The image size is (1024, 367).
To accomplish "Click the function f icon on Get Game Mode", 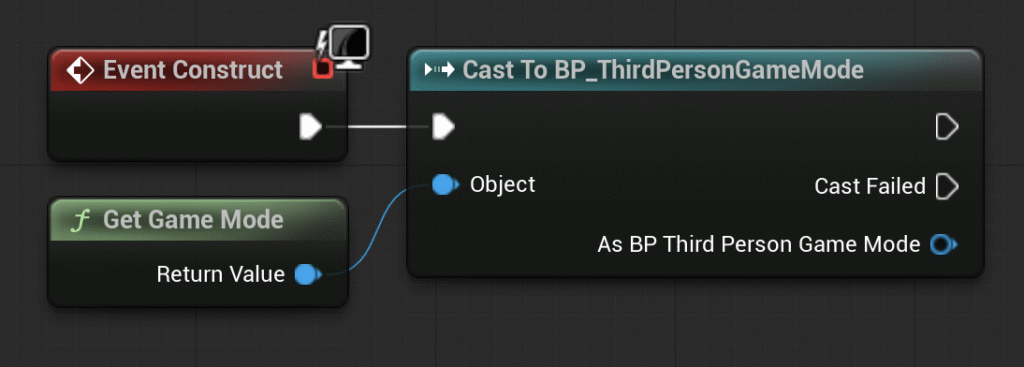I will point(80,221).
